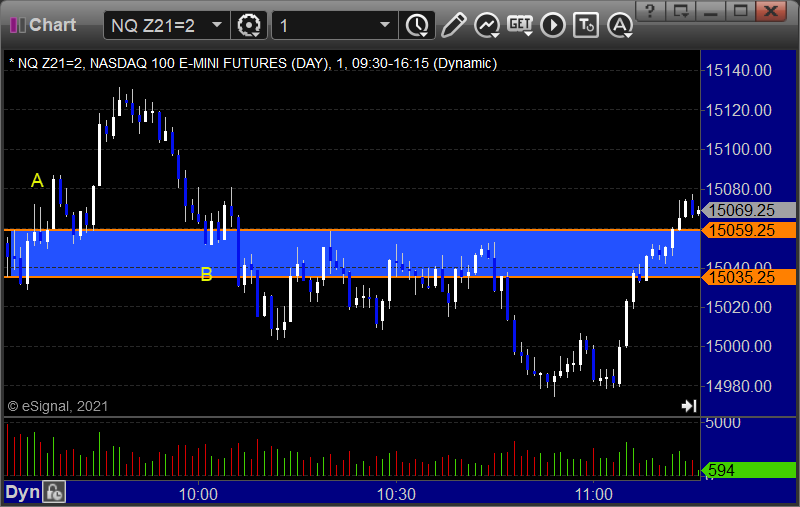
Task: Expand the symbol dropdown arrow
Action: tap(217, 25)
